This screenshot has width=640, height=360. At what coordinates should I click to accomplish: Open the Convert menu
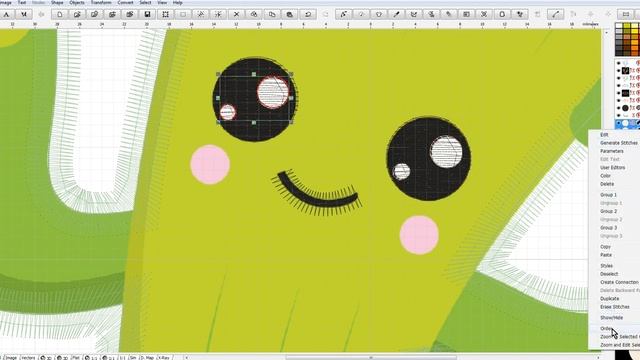coord(125,2)
